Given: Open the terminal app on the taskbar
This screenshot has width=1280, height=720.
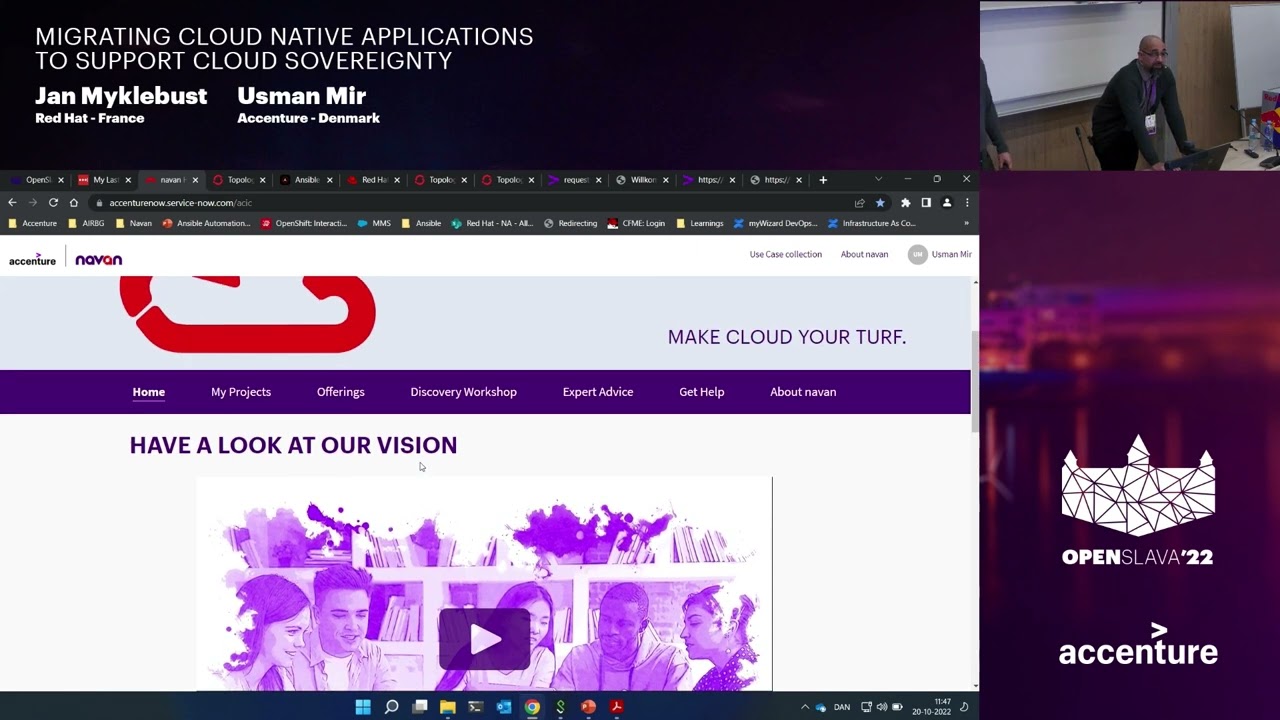Looking at the screenshot, I should click(x=476, y=707).
